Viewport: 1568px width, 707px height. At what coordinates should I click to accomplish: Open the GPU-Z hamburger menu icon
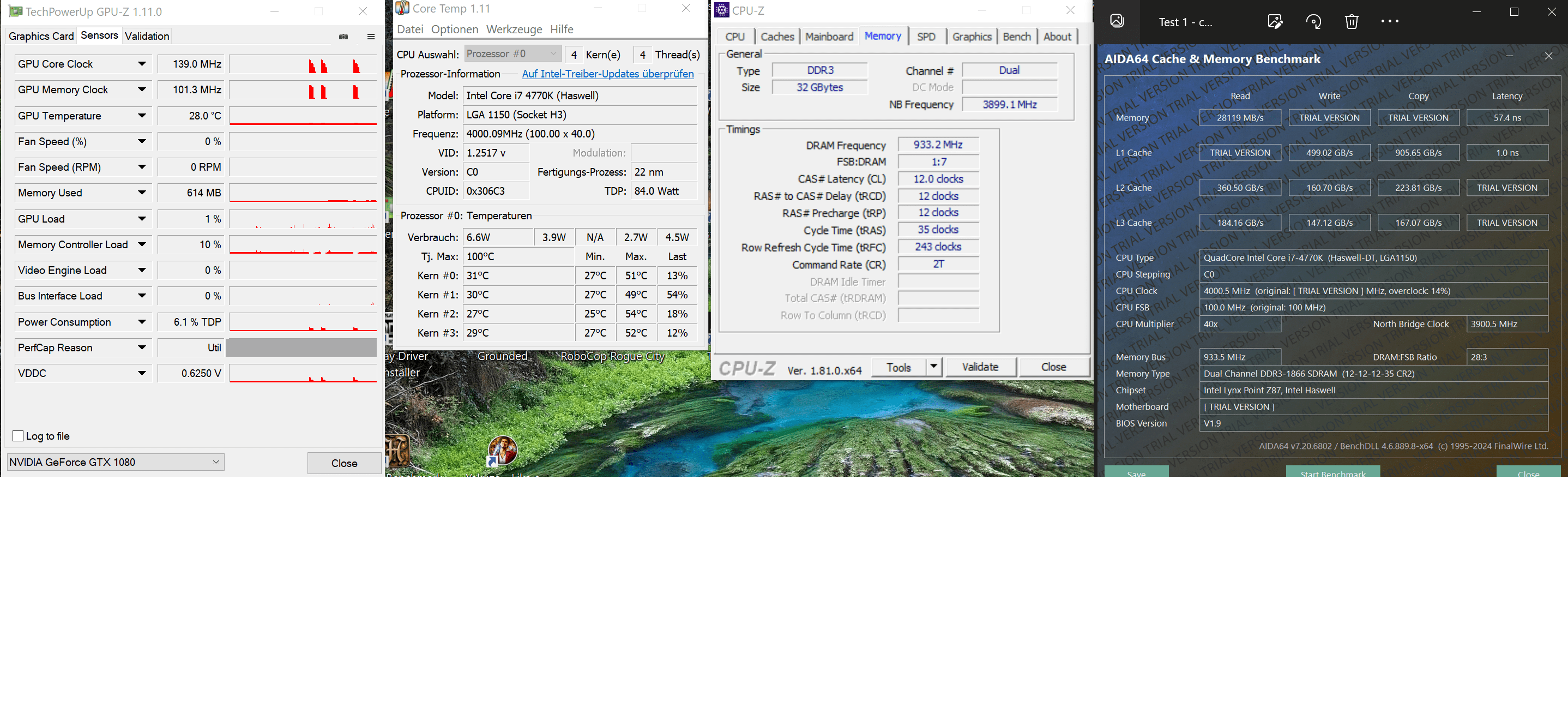(x=371, y=37)
